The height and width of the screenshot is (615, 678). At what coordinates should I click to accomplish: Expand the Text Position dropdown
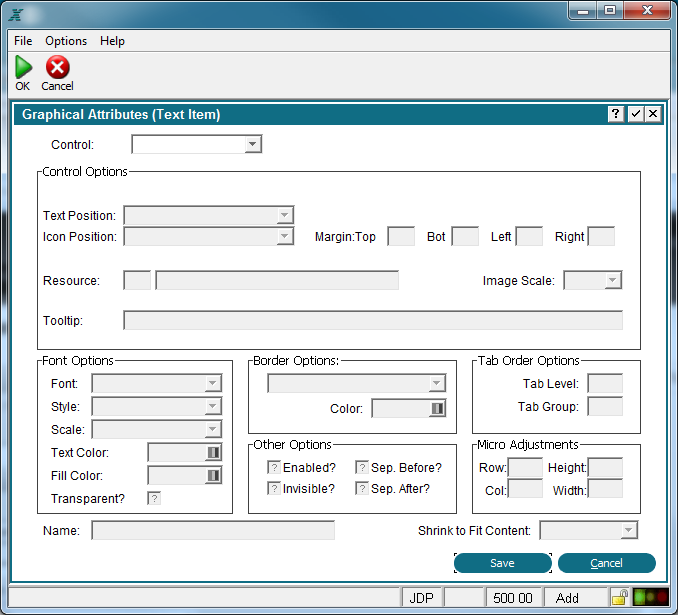[285, 215]
